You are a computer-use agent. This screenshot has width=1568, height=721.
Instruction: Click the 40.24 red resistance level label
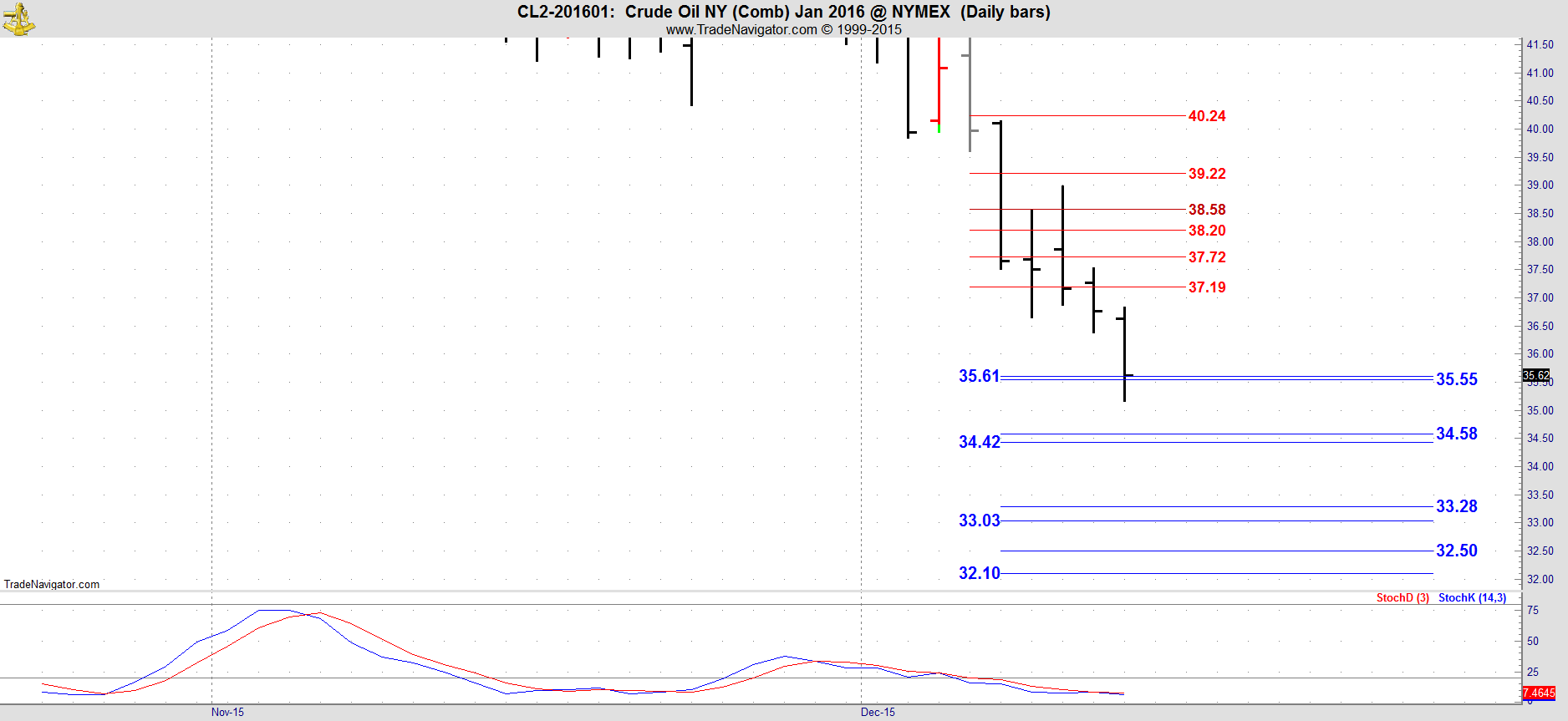tap(1206, 116)
